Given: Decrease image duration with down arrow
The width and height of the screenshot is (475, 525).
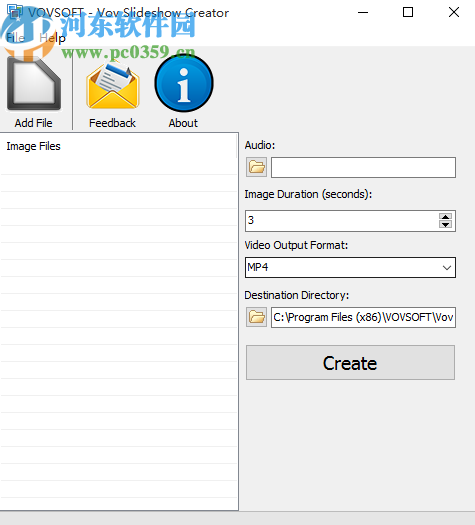Looking at the screenshot, I should tap(445, 225).
